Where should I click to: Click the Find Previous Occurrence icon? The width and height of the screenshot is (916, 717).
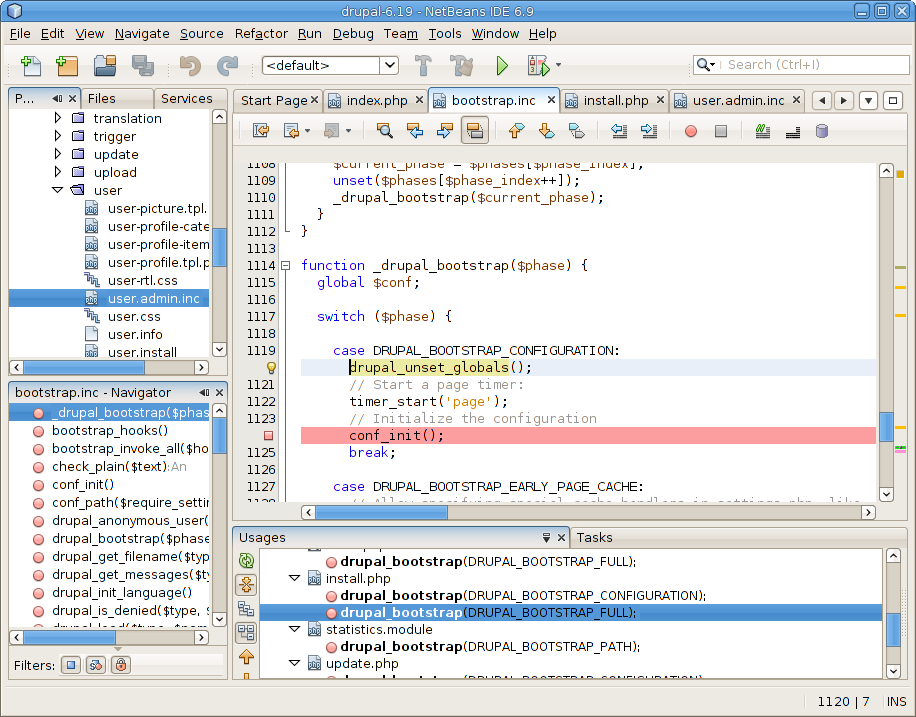415,130
